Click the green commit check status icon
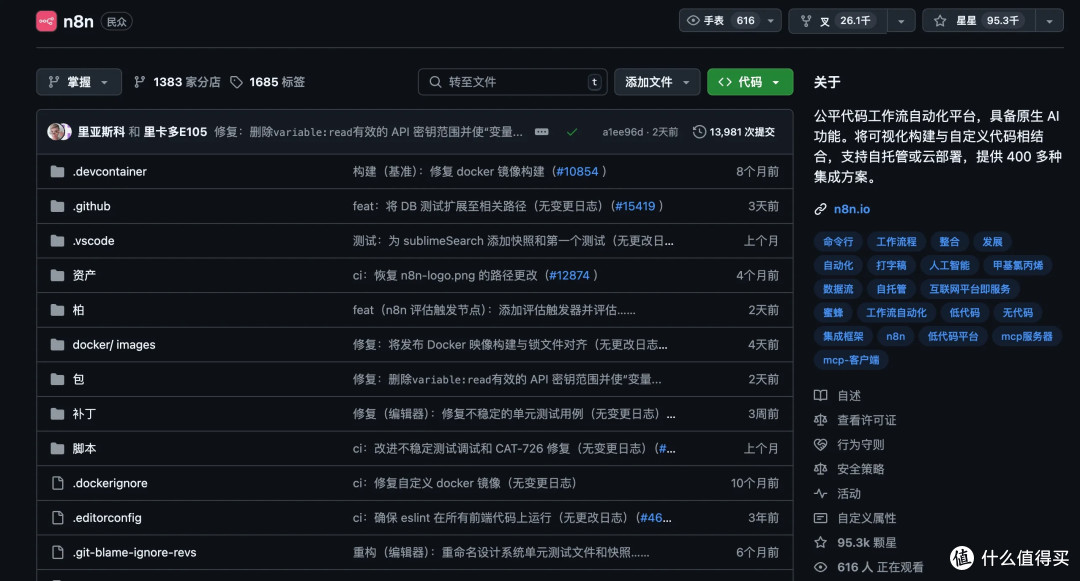This screenshot has height=581, width=1080. point(572,131)
